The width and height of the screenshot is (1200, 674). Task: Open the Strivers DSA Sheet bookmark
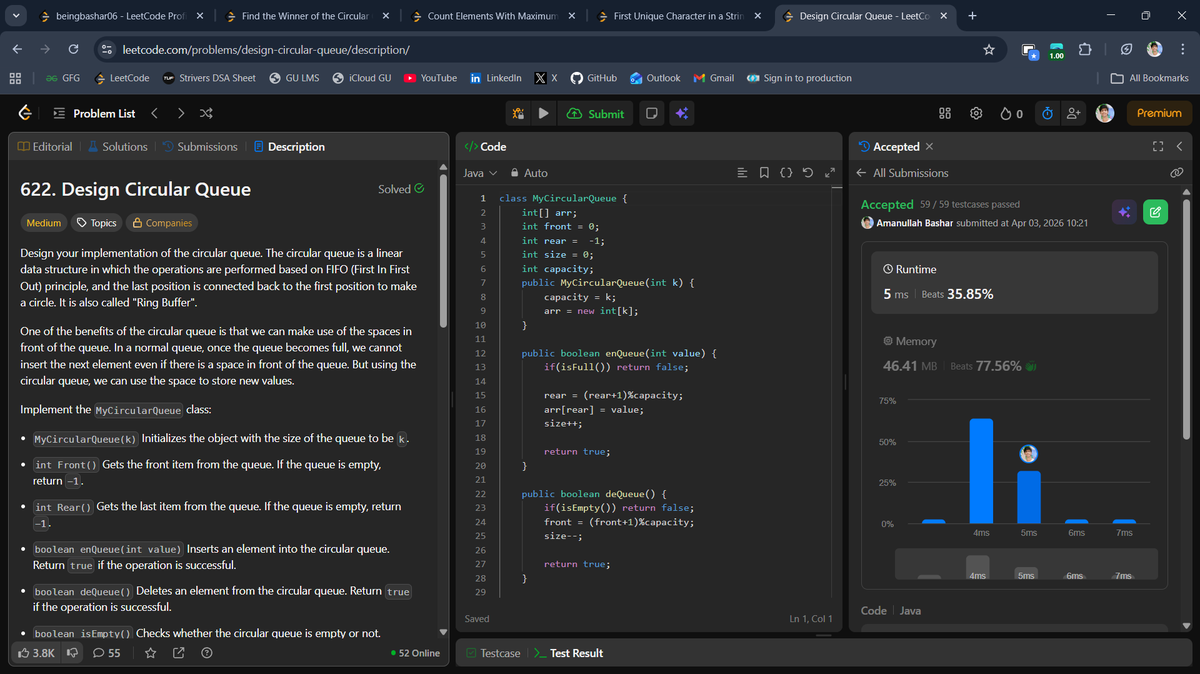(x=209, y=78)
